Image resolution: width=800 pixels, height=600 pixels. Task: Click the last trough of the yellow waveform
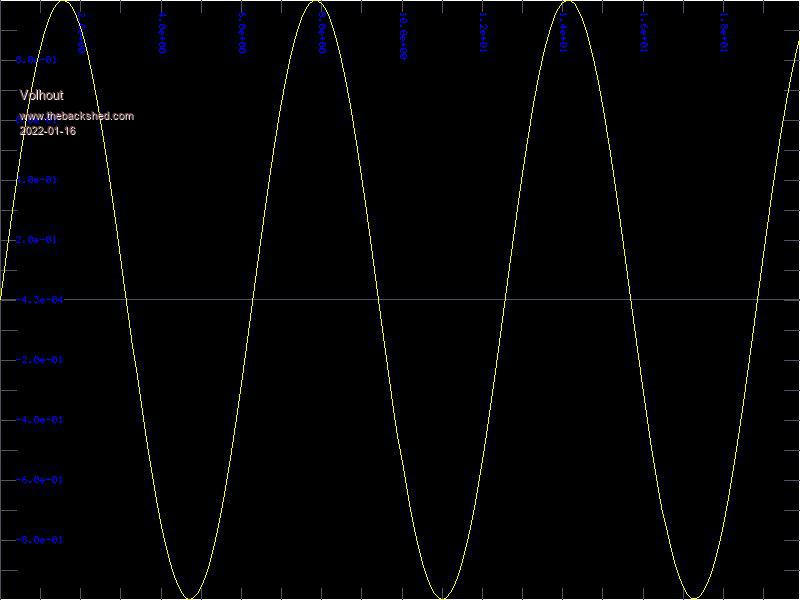click(x=693, y=597)
